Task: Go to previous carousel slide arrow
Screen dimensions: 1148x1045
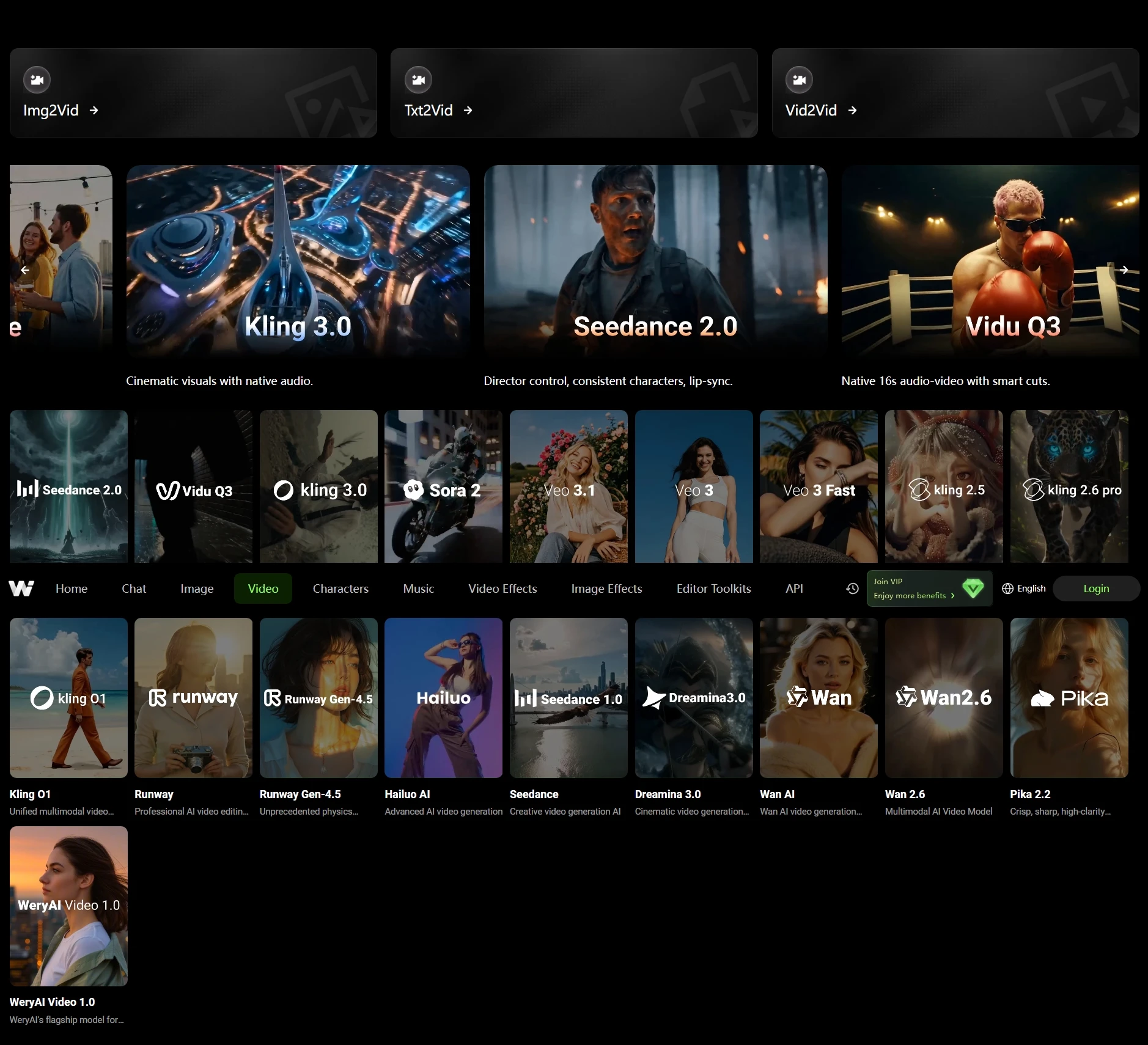Action: (x=25, y=269)
